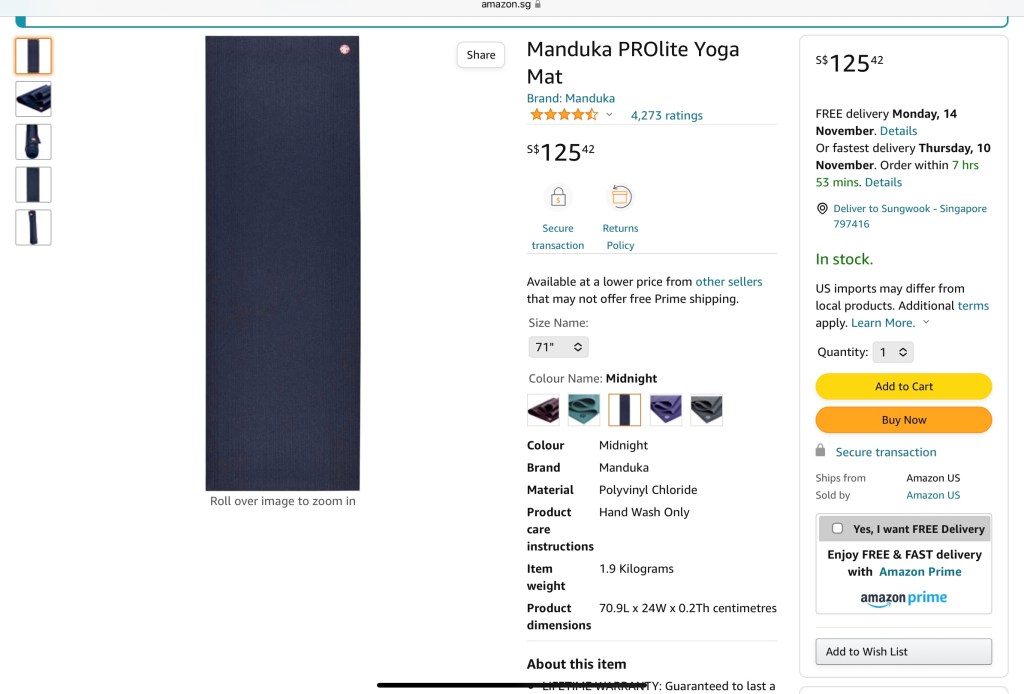Open the Size Name 71" dropdown

pyautogui.click(x=558, y=347)
